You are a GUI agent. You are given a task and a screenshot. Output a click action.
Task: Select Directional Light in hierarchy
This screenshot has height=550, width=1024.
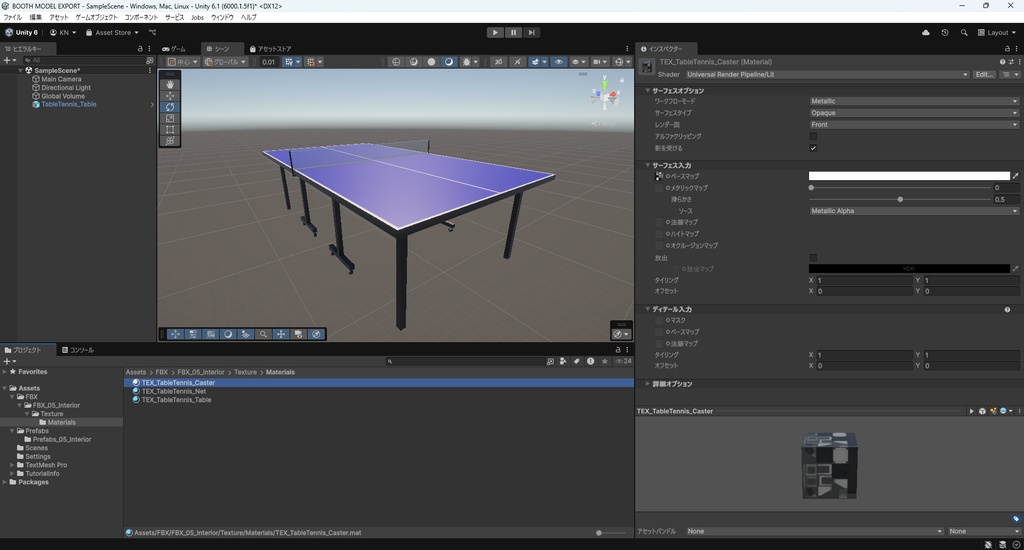(x=66, y=88)
